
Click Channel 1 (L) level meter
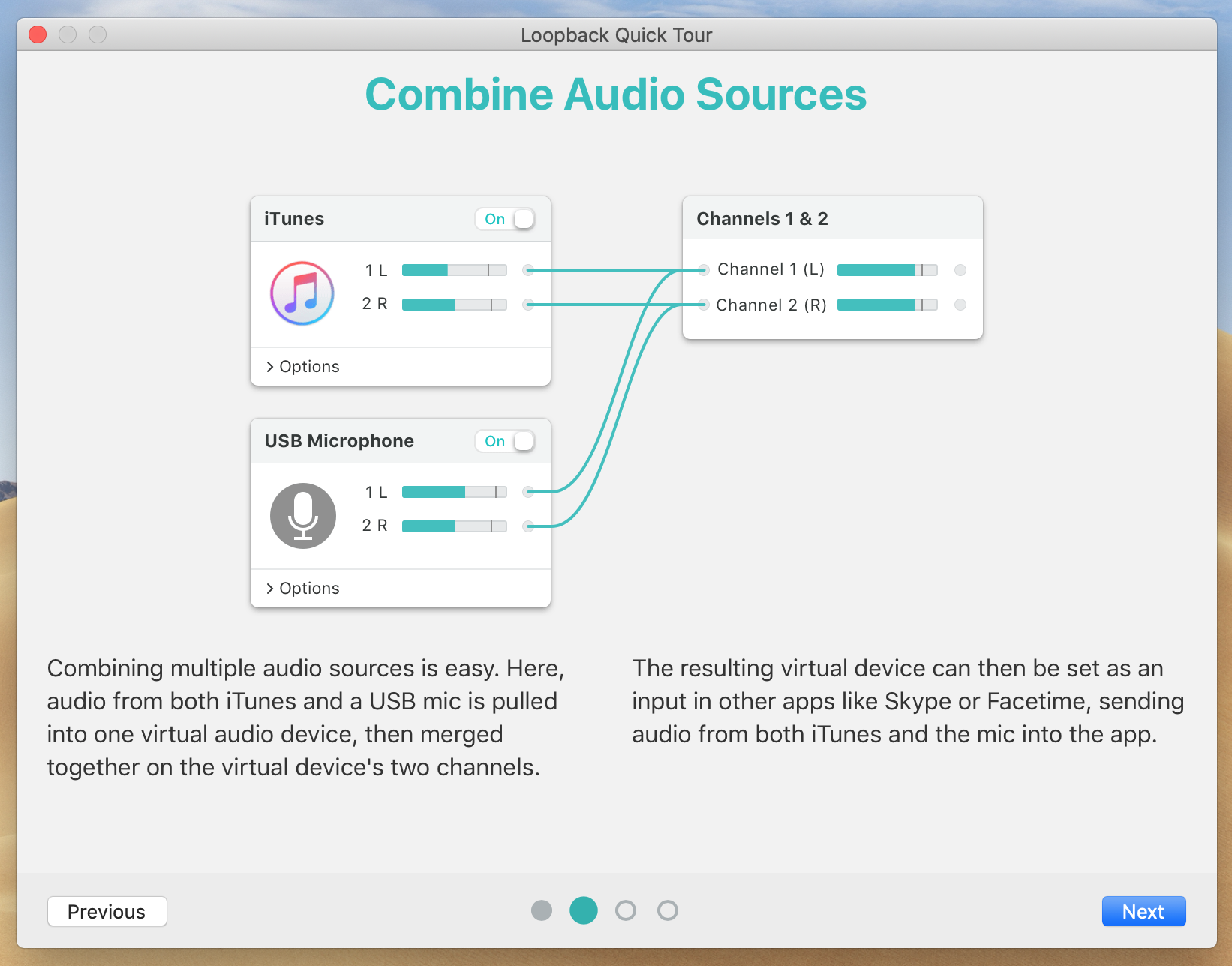(888, 270)
